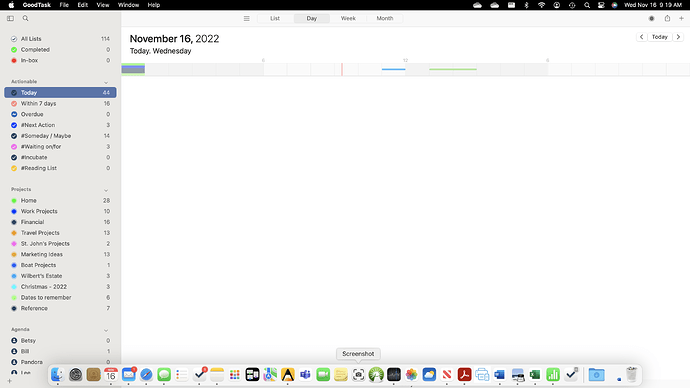Collapse the Actionable section chevron
The image size is (690, 388).
coord(106,82)
